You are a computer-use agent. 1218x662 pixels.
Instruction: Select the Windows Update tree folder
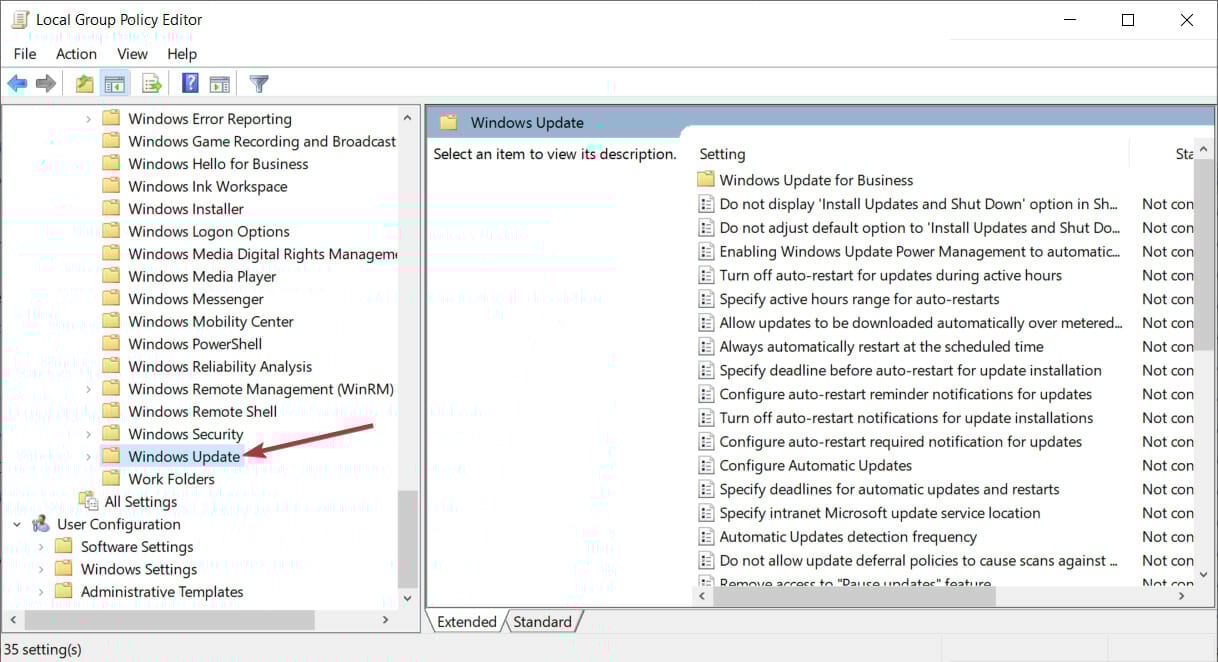tap(184, 457)
